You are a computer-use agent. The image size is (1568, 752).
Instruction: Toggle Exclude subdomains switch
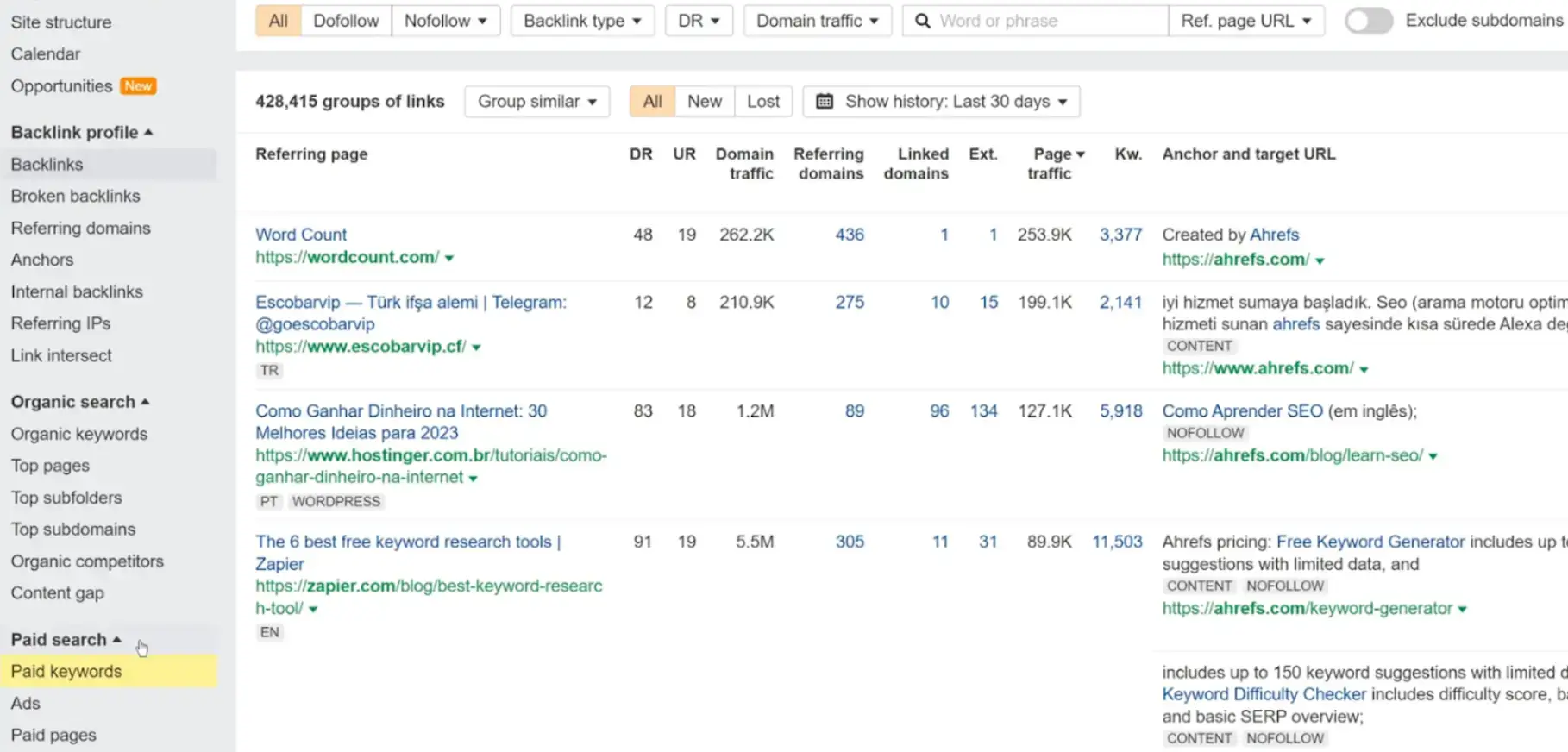tap(1369, 21)
